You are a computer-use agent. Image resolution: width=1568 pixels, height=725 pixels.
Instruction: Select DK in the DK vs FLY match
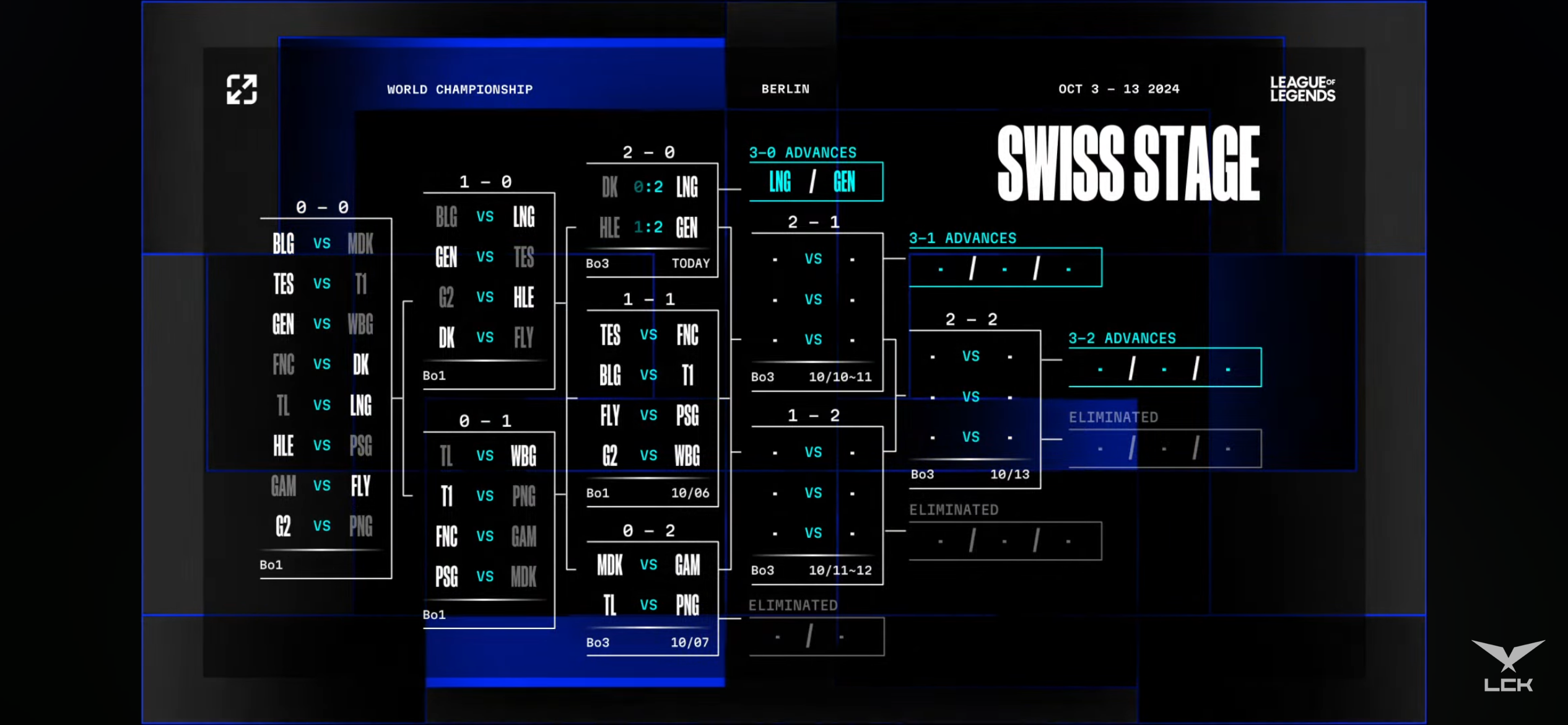pos(446,338)
